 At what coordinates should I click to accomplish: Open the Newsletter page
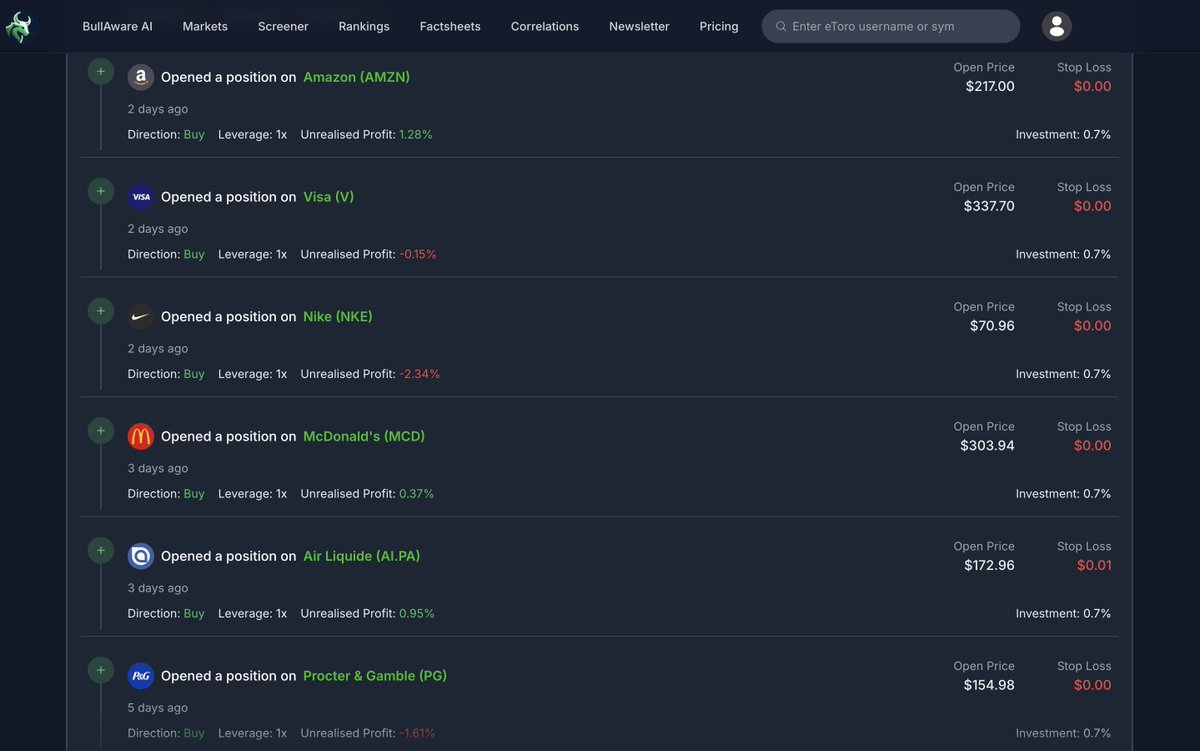[x=639, y=26]
